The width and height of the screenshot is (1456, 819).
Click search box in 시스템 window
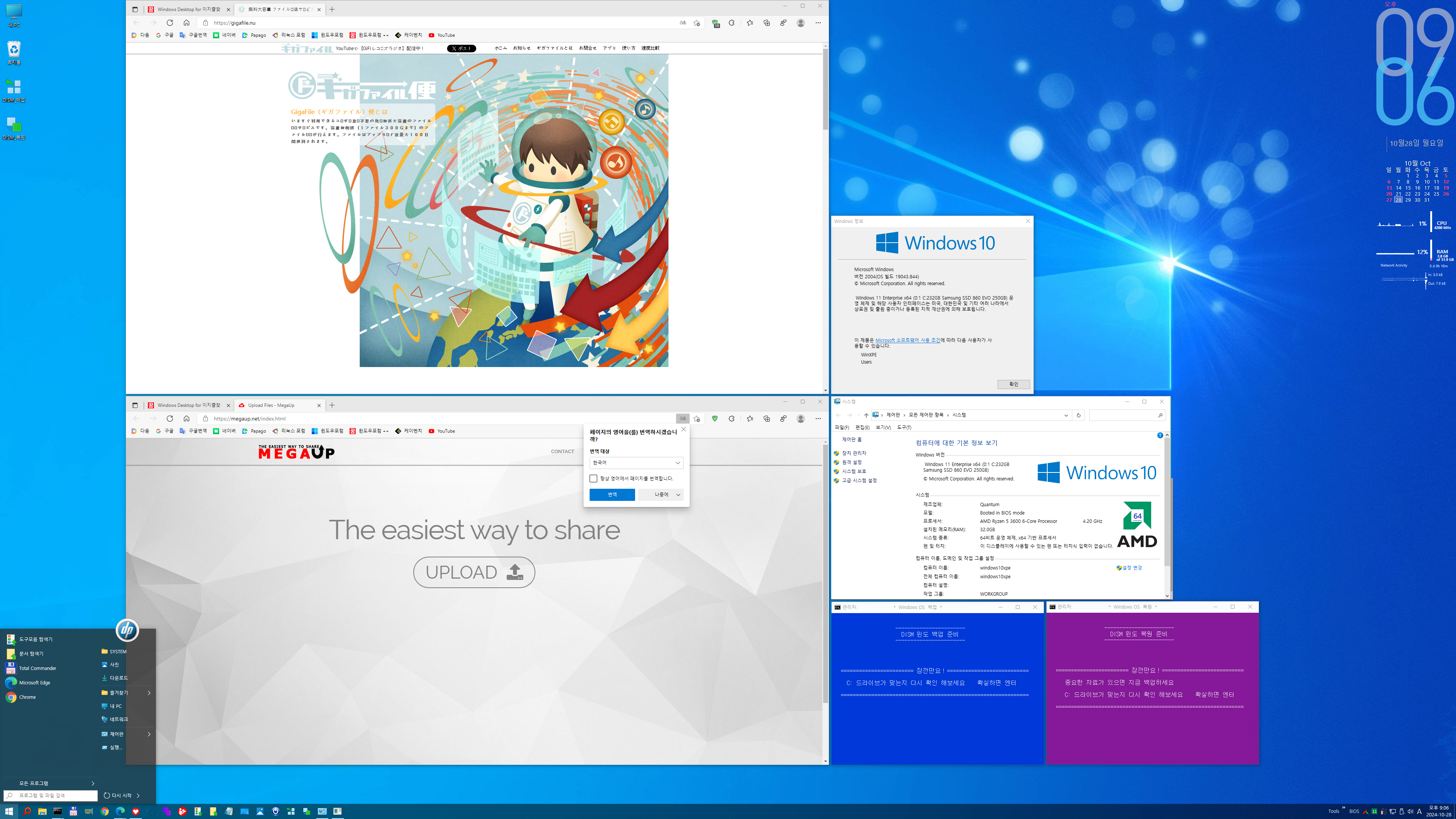[x=1127, y=415]
